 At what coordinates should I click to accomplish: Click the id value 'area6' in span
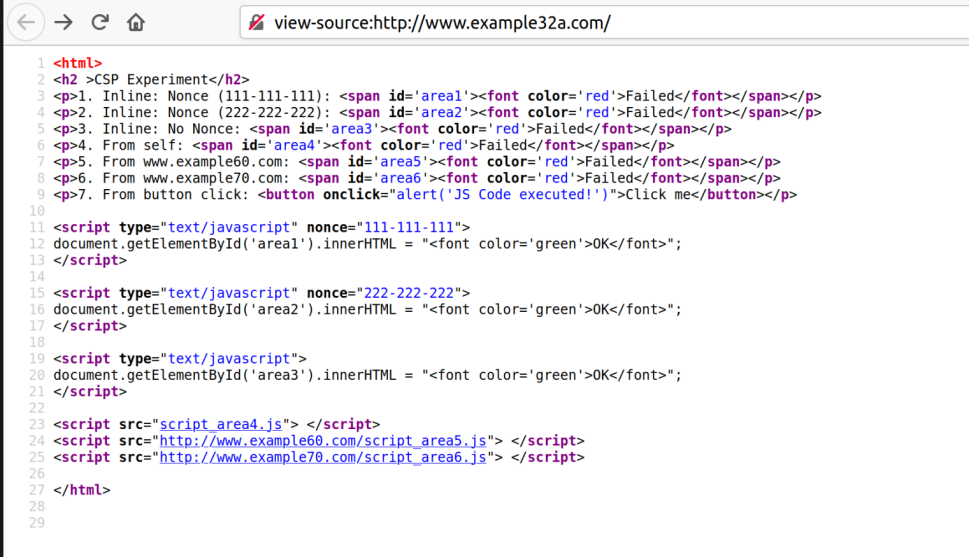point(400,178)
